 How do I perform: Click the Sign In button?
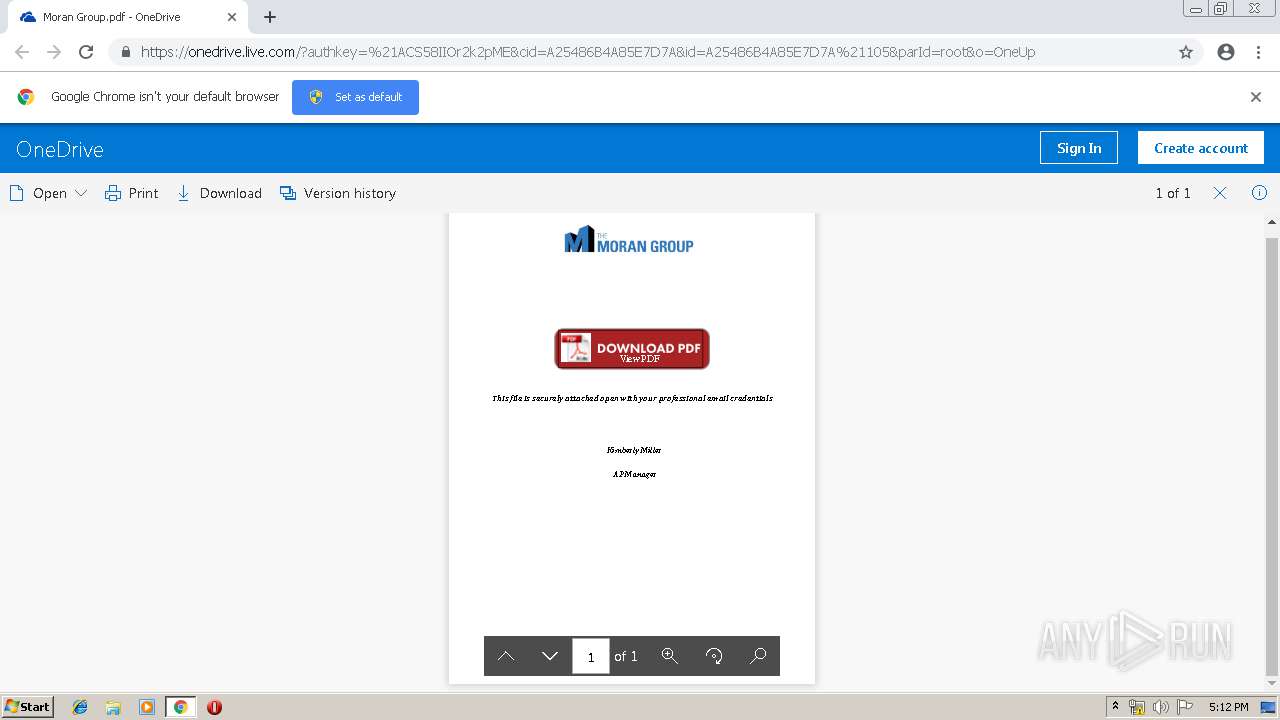1079,148
